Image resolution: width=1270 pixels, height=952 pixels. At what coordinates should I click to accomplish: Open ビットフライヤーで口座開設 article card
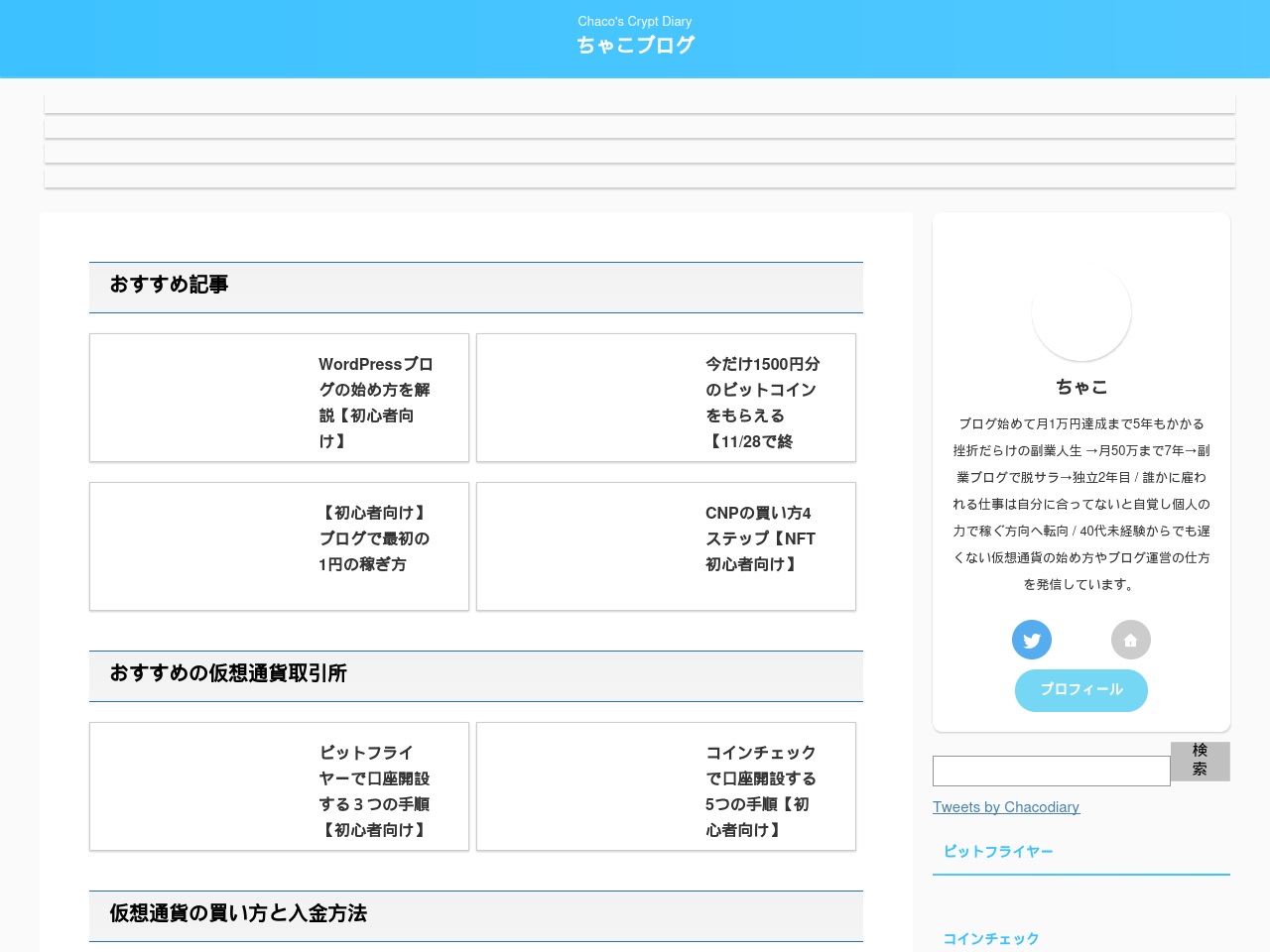click(279, 786)
